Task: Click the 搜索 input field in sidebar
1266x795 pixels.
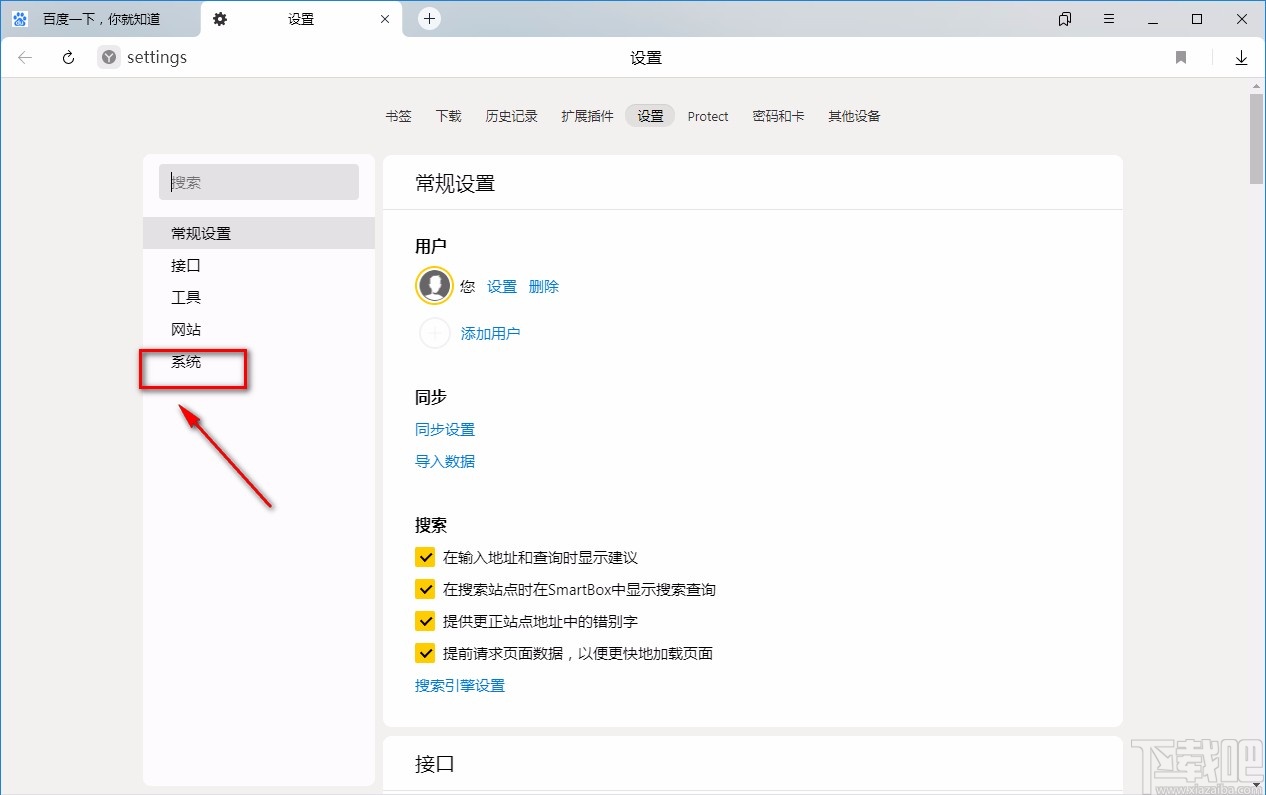Action: click(x=259, y=182)
